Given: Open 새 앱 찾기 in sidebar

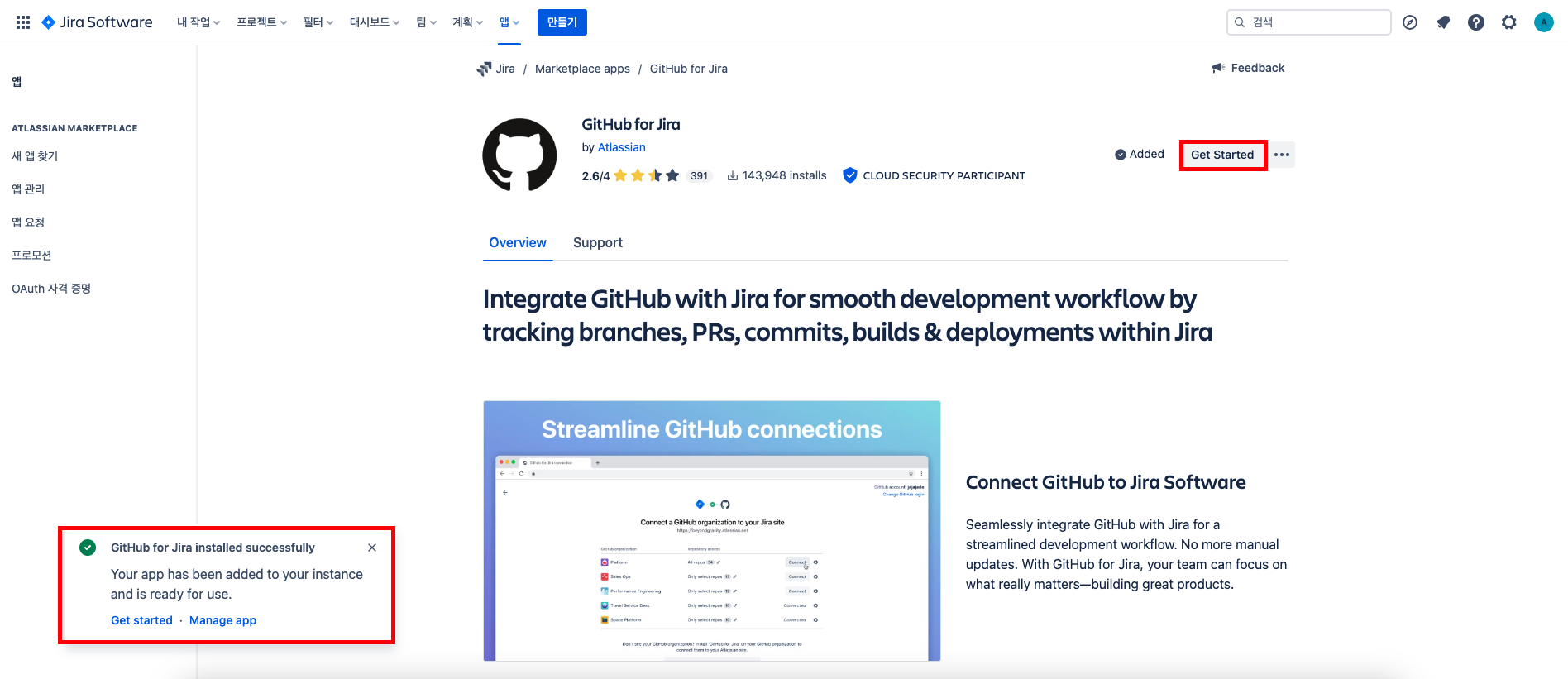Looking at the screenshot, I should pos(35,155).
